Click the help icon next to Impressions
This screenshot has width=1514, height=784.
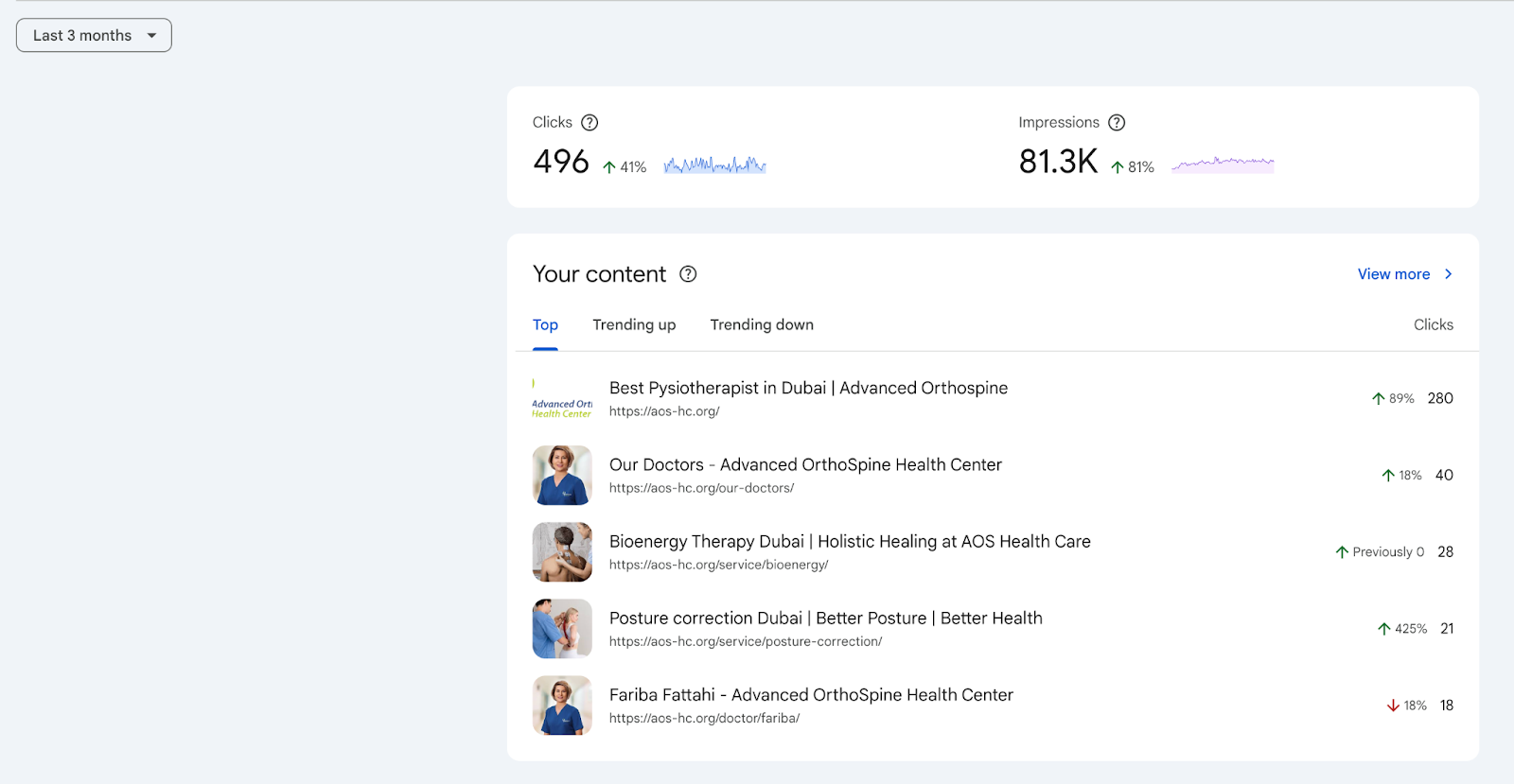point(1117,122)
